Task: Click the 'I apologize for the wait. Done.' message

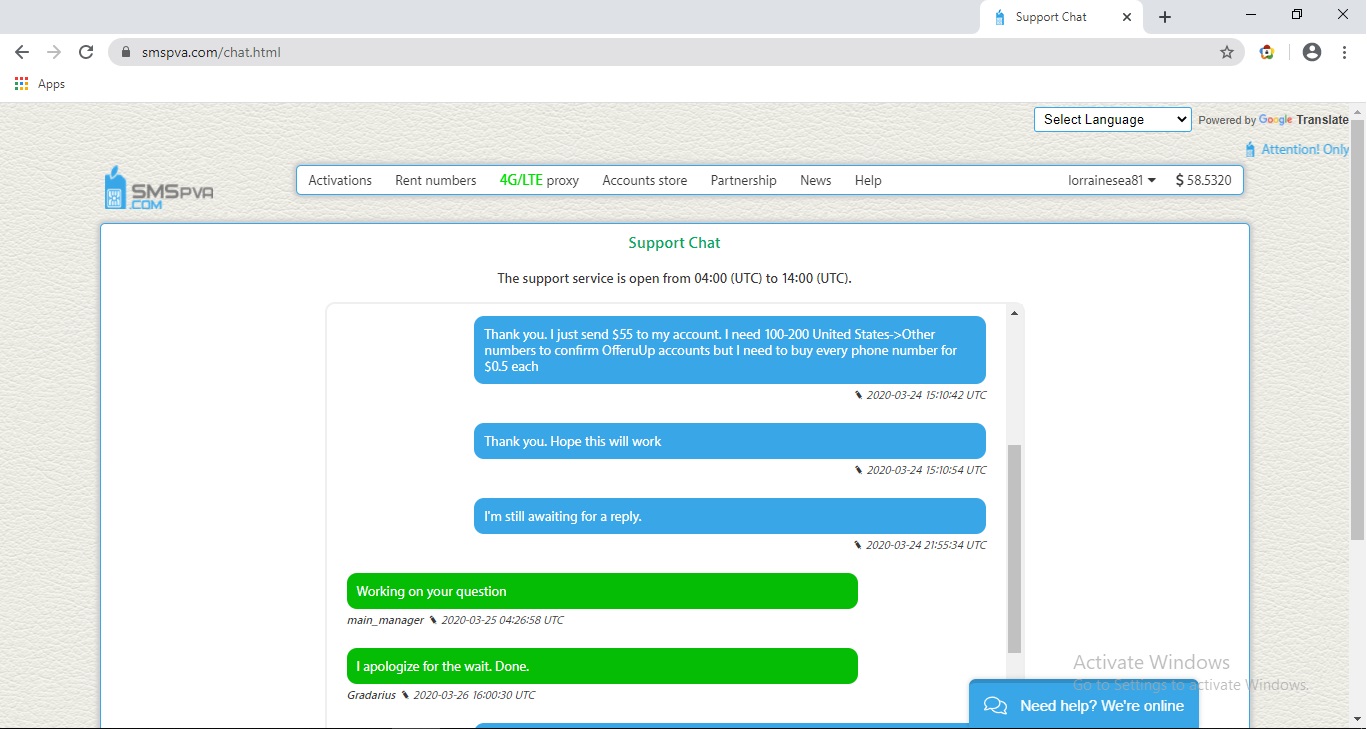Action: click(x=602, y=666)
